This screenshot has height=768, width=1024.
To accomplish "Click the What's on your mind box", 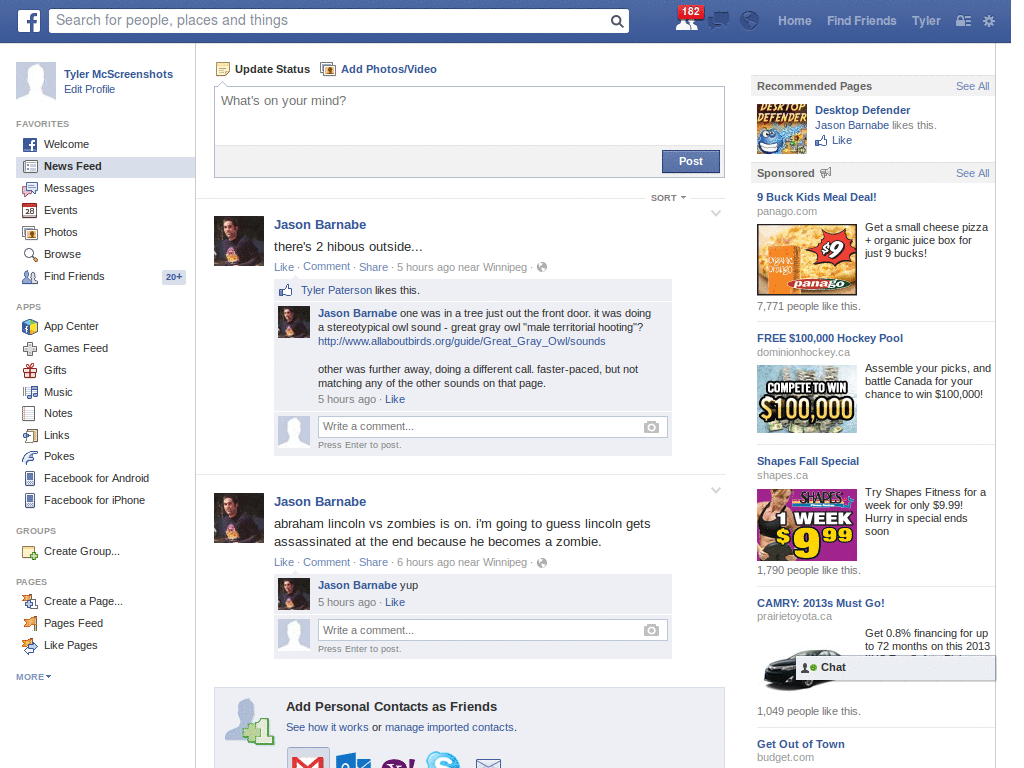I will [x=469, y=116].
